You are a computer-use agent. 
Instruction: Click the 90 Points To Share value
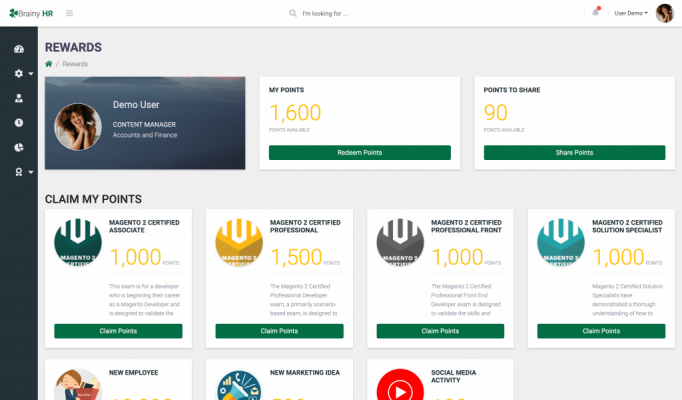pyautogui.click(x=495, y=113)
